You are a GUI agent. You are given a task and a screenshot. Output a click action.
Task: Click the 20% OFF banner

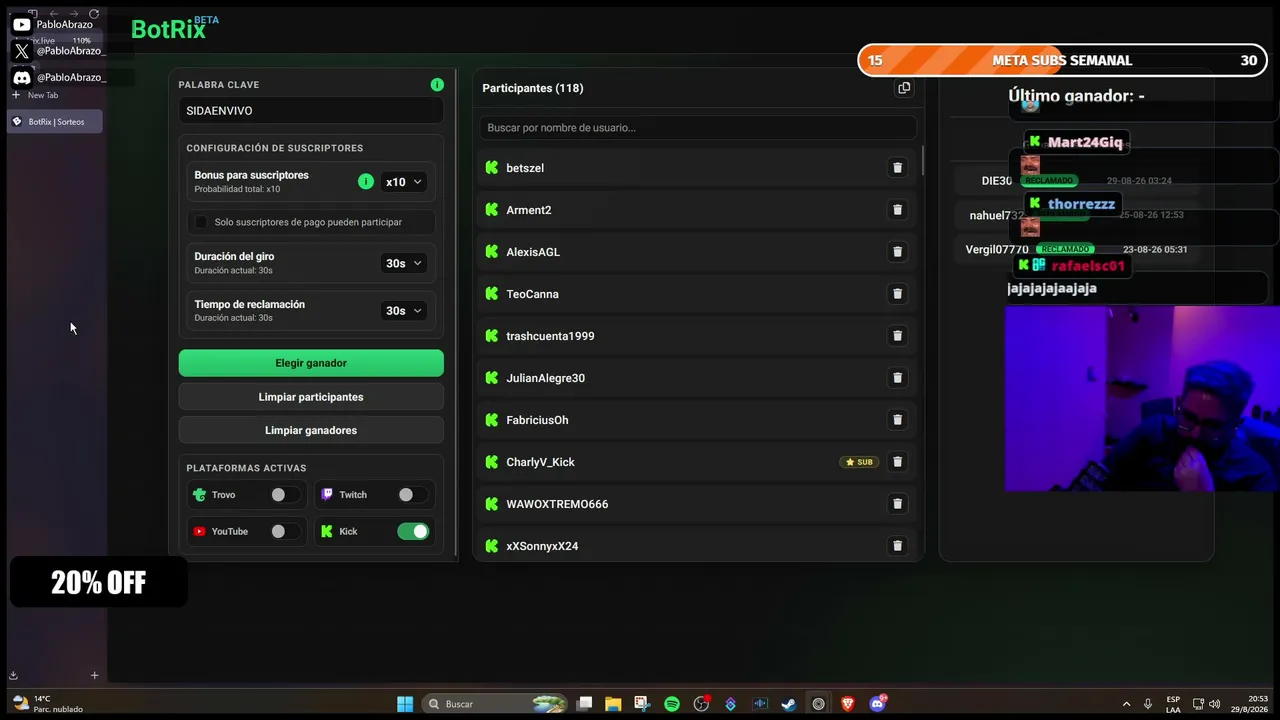pos(98,582)
